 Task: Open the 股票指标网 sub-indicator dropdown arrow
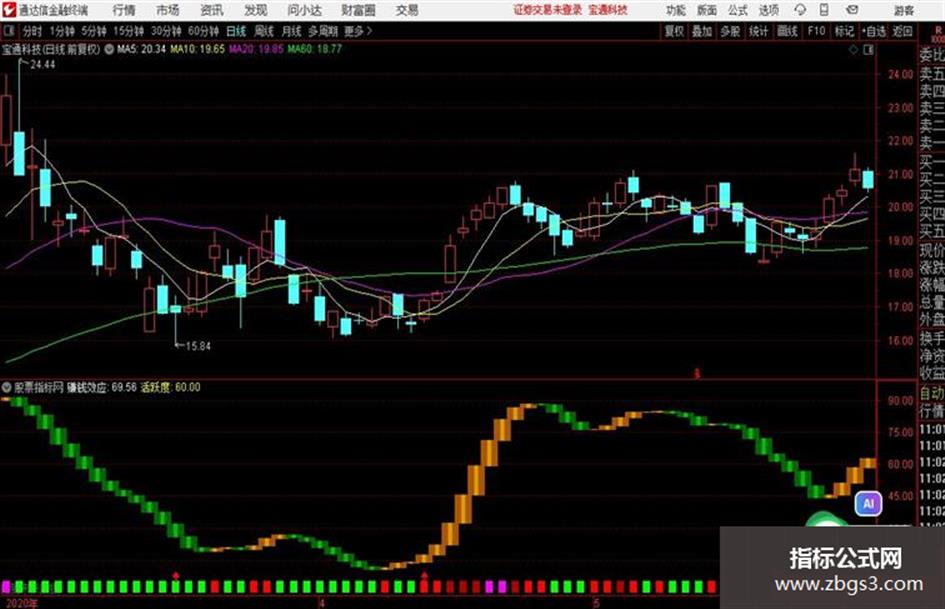[x=7, y=387]
